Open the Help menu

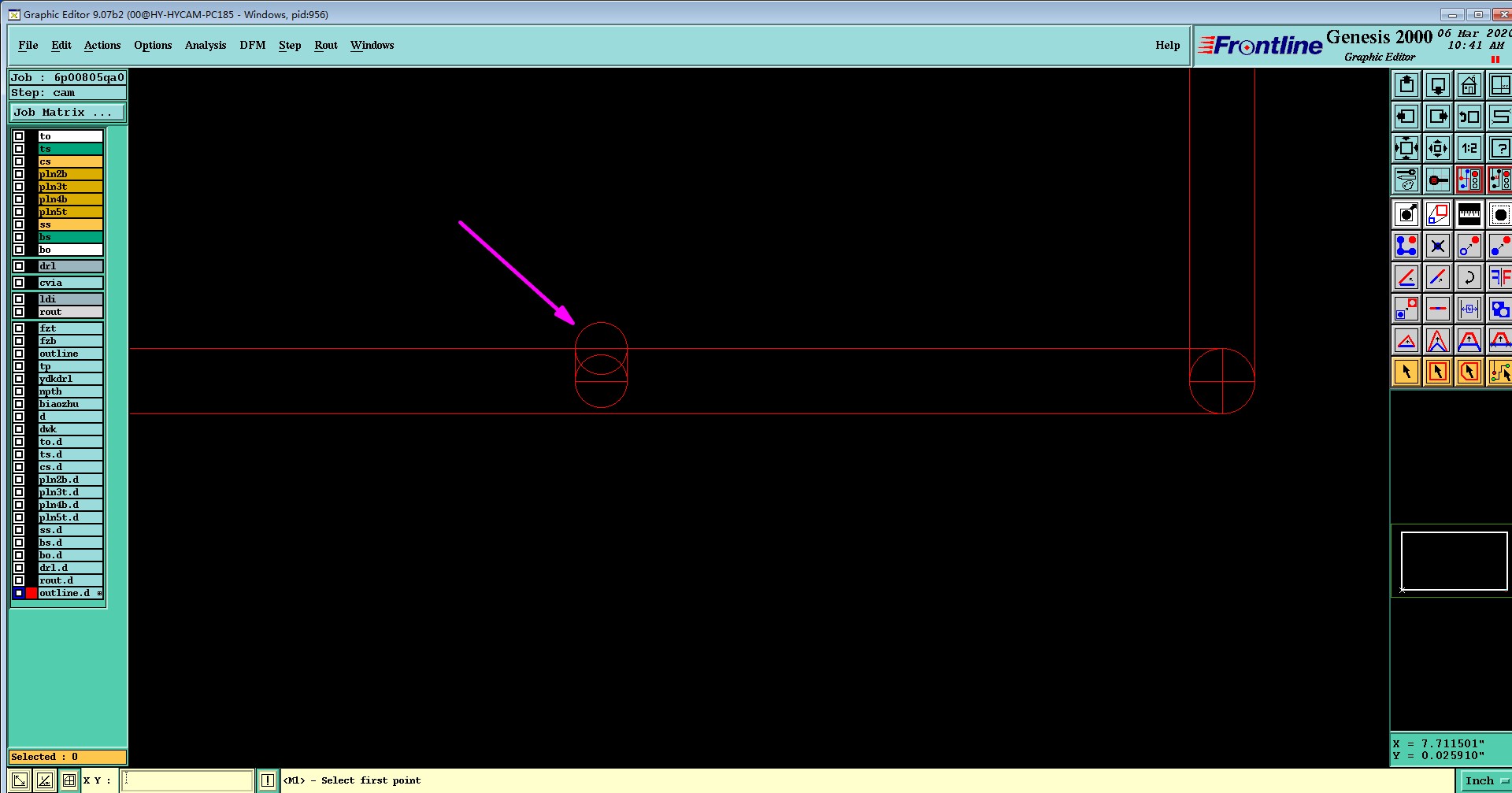[1168, 46]
